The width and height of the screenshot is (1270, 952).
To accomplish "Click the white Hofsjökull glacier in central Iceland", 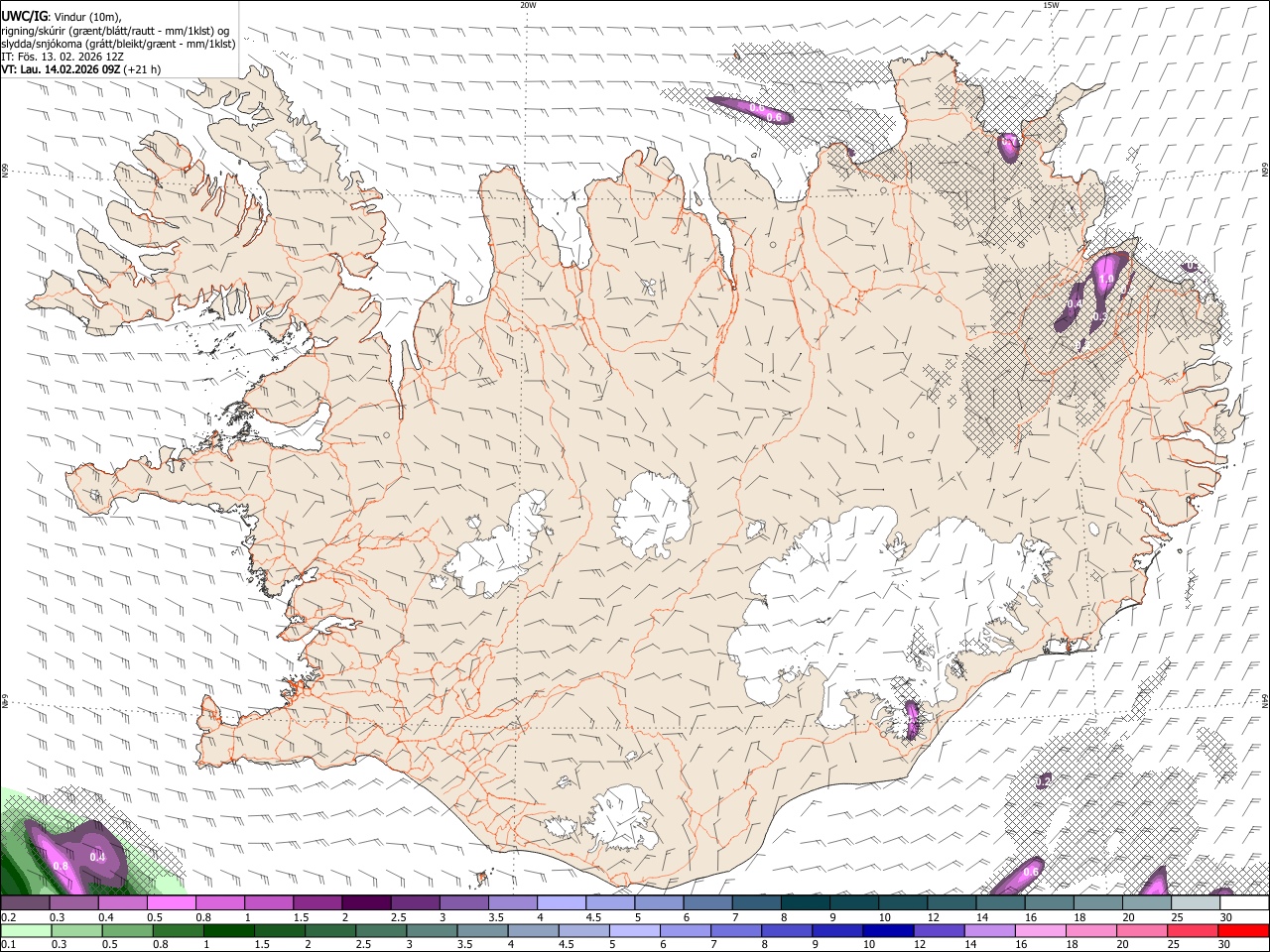I will [x=652, y=516].
